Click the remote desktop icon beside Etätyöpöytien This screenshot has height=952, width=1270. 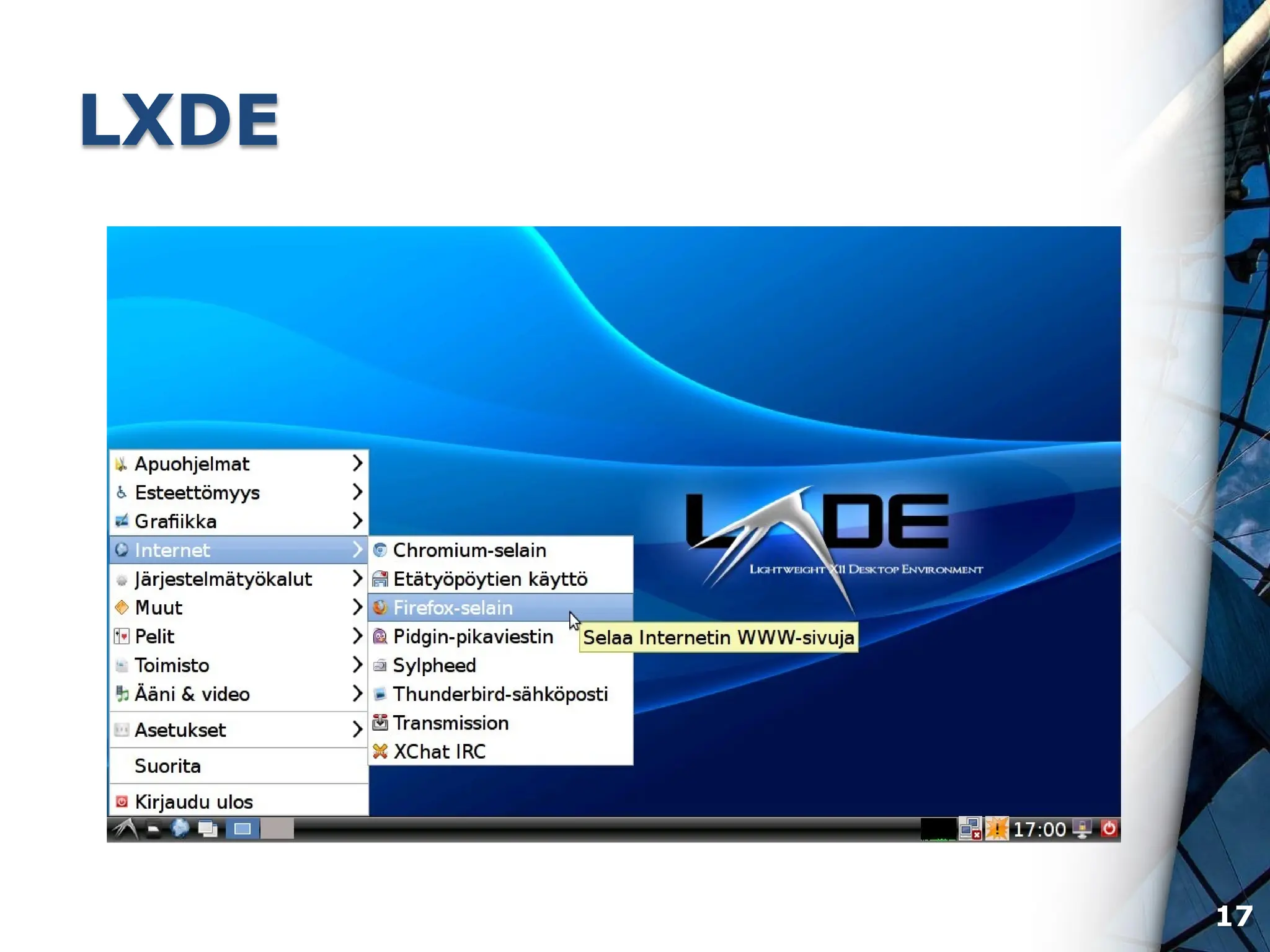380,579
